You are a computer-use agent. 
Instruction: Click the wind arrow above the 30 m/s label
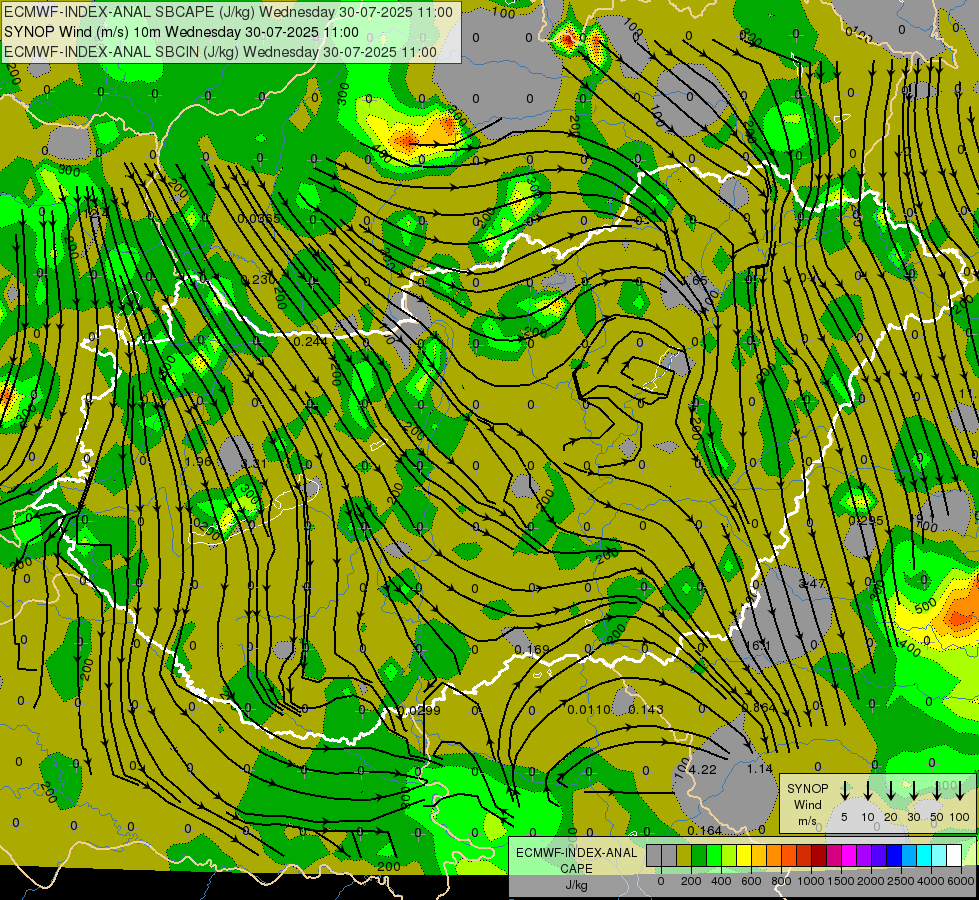tap(914, 791)
